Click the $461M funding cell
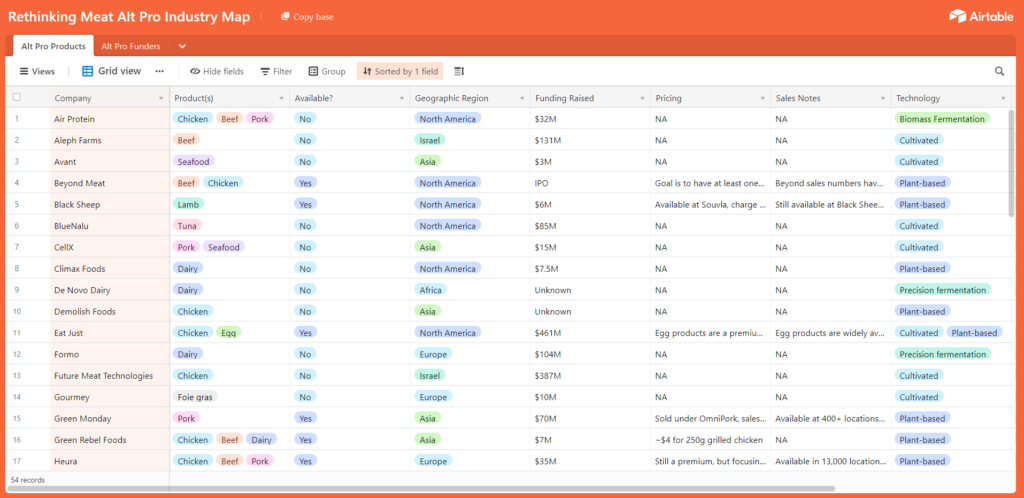This screenshot has width=1024, height=498. [590, 333]
